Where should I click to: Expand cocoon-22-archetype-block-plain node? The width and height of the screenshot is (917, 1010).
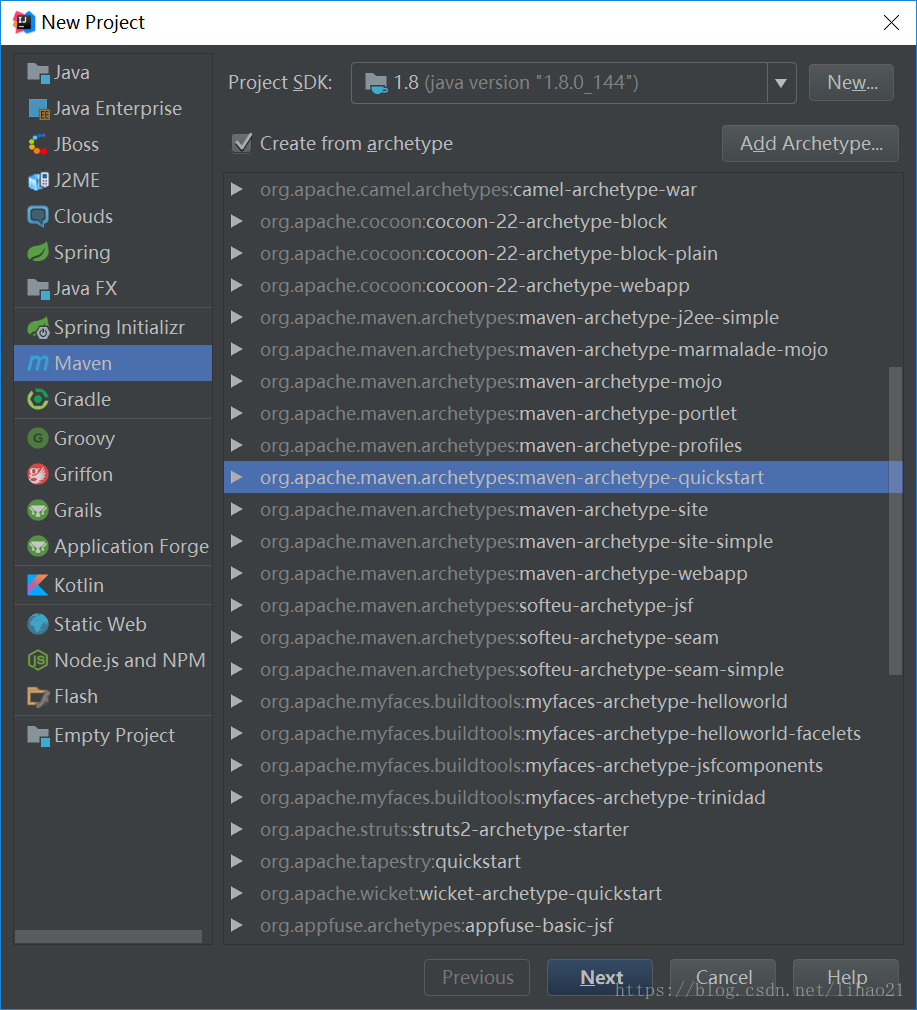[237, 253]
